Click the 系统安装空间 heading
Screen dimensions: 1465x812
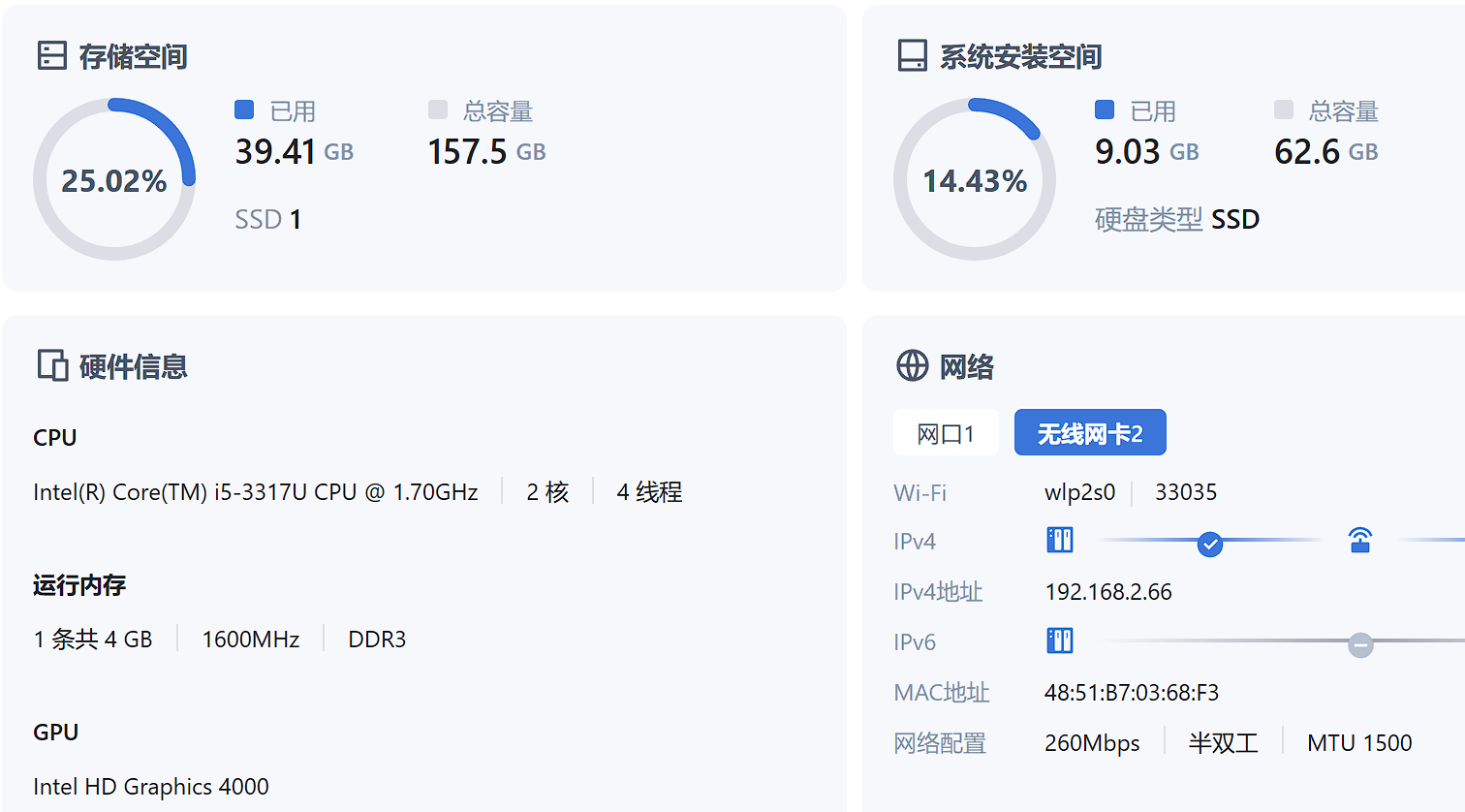coord(1020,56)
